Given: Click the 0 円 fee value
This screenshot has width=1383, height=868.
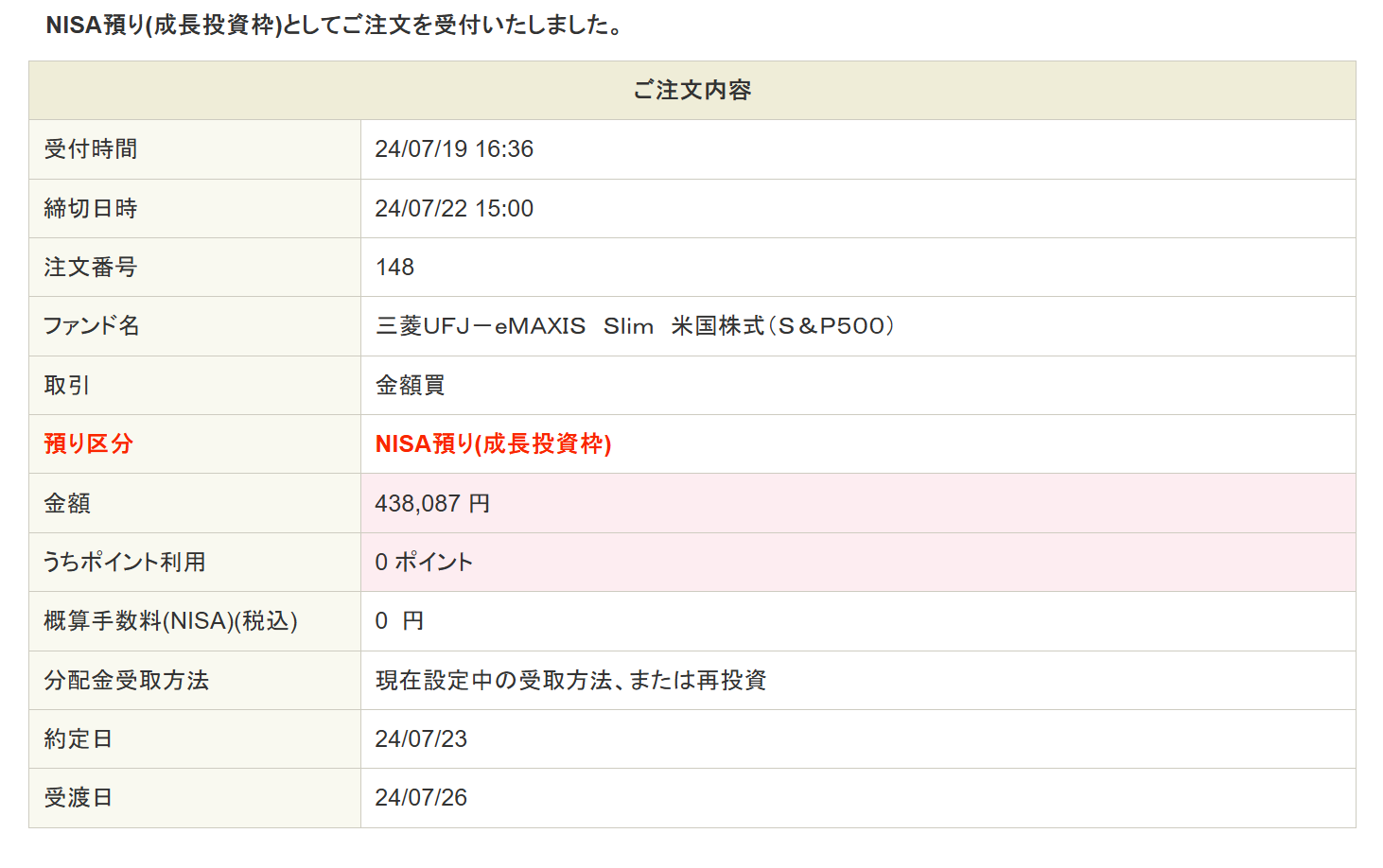Looking at the screenshot, I should tap(399, 621).
